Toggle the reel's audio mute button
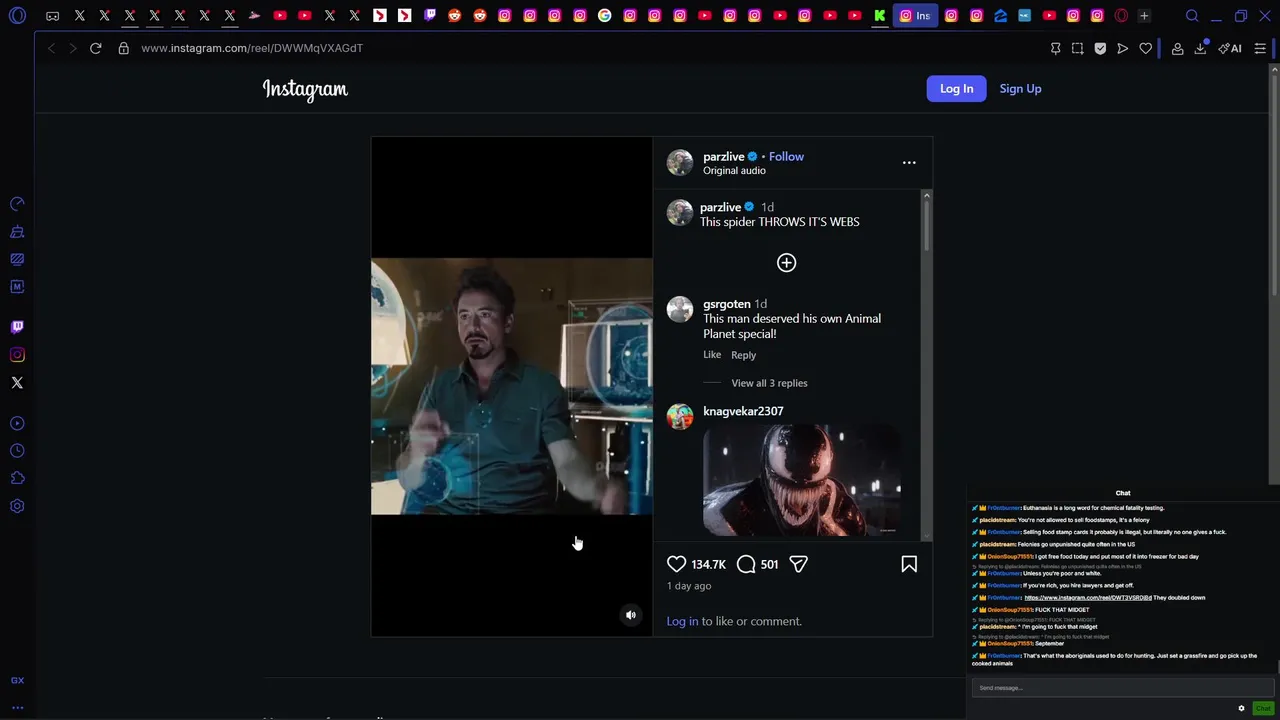The height and width of the screenshot is (720, 1280). (631, 615)
